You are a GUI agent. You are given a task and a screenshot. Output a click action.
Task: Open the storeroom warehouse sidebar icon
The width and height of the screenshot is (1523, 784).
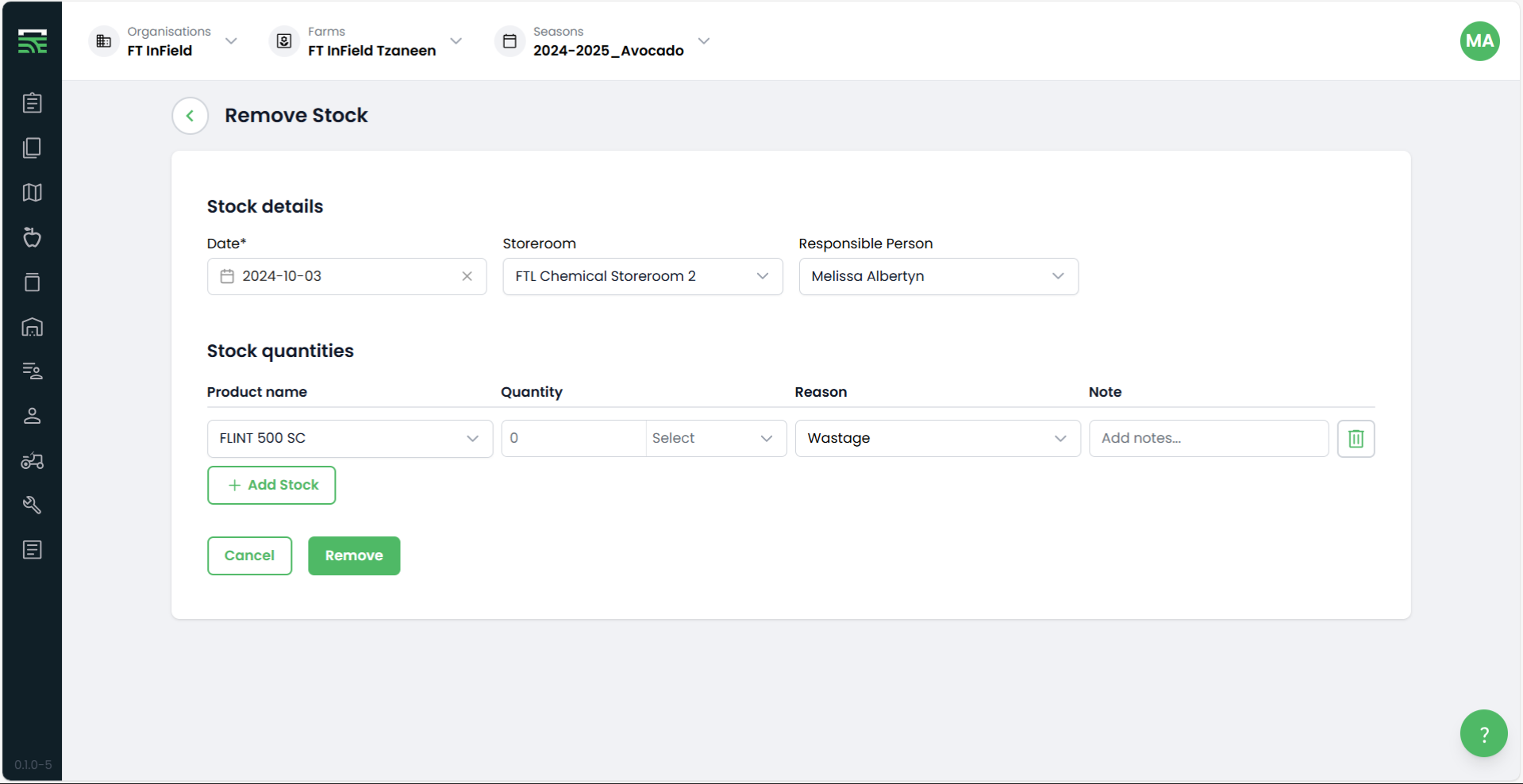pyautogui.click(x=33, y=327)
